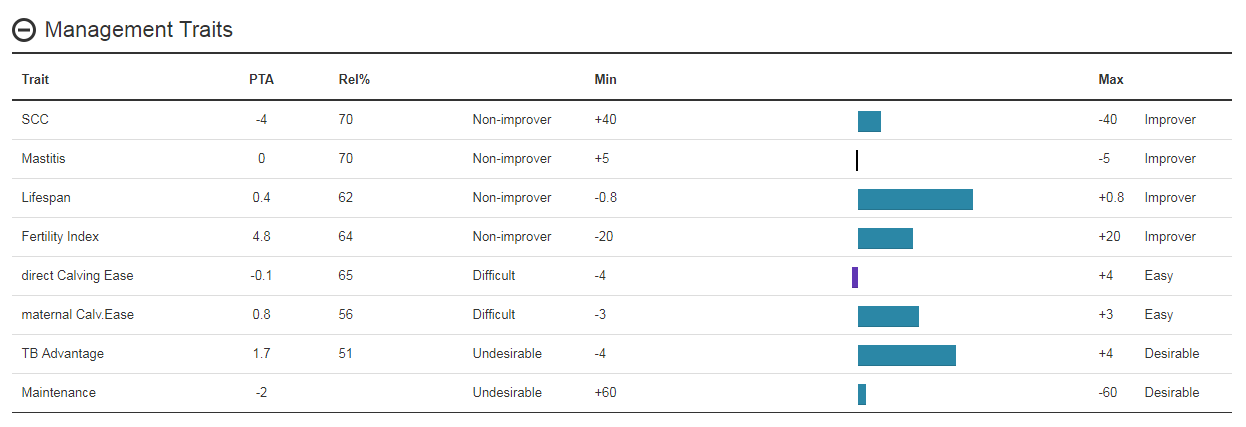Click the Maintenance PTA value -2

click(261, 392)
